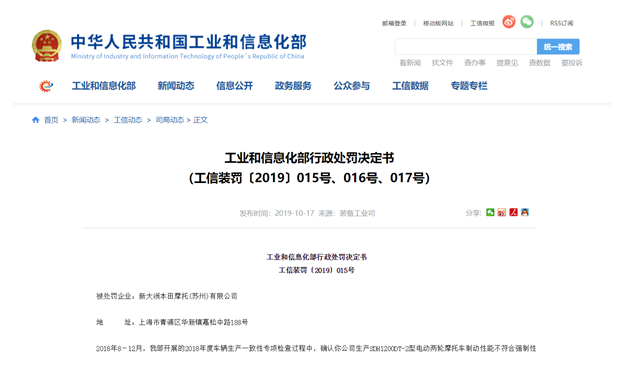Open the 工信数据 navigation menu

coord(410,86)
